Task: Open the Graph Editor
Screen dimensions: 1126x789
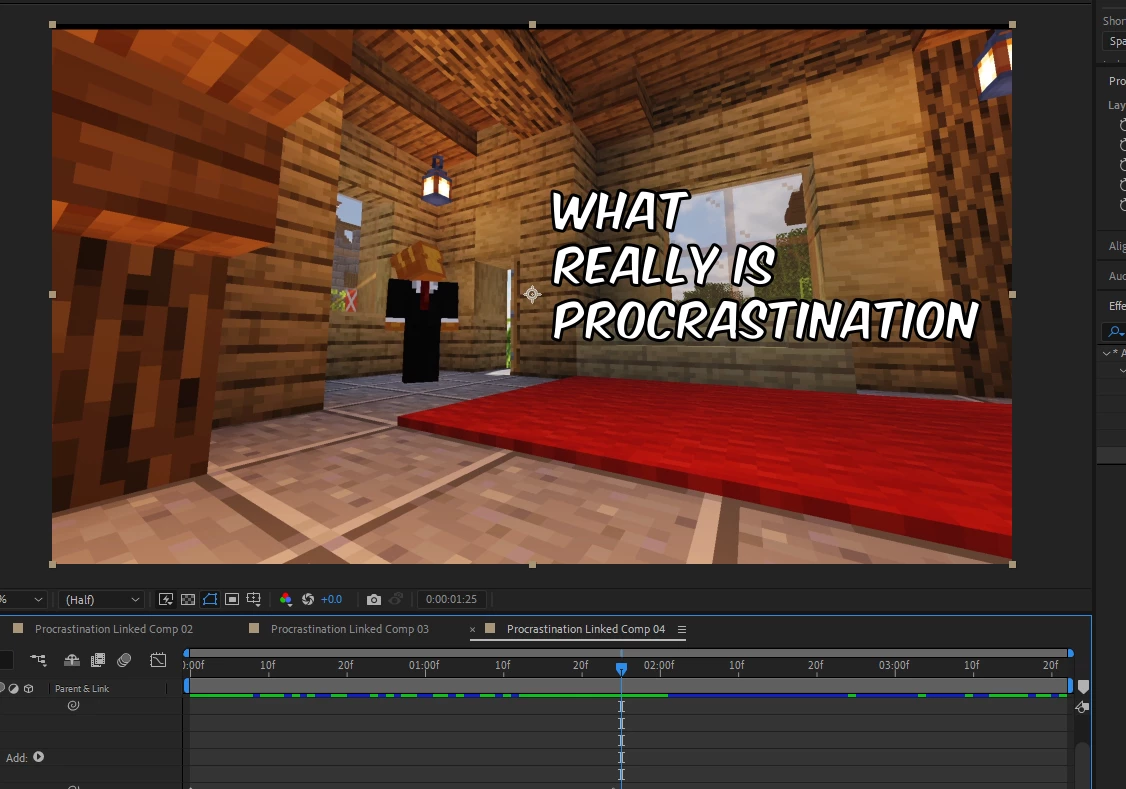Action: click(x=158, y=660)
